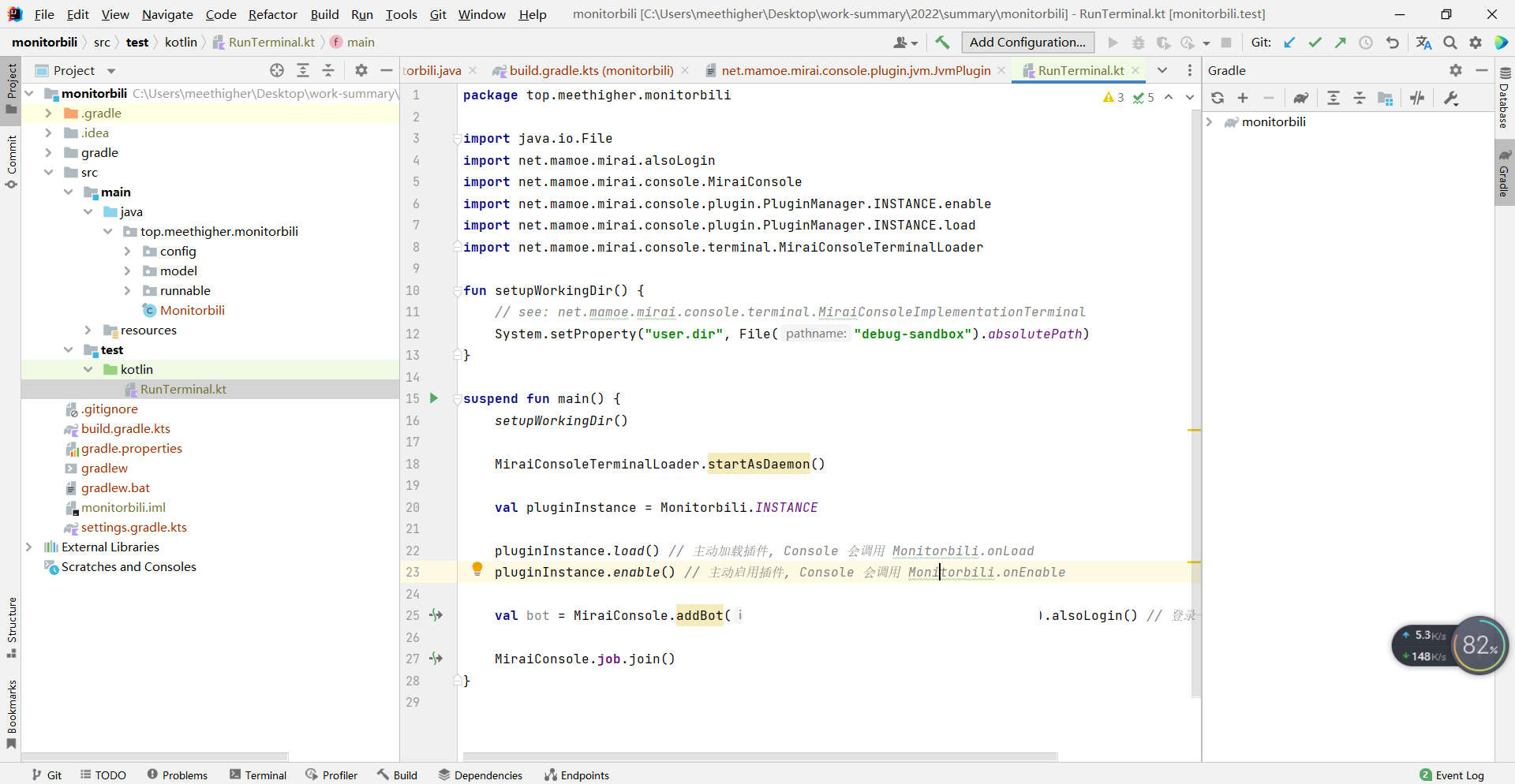Toggle the Database tool window side tab

tap(1505, 99)
